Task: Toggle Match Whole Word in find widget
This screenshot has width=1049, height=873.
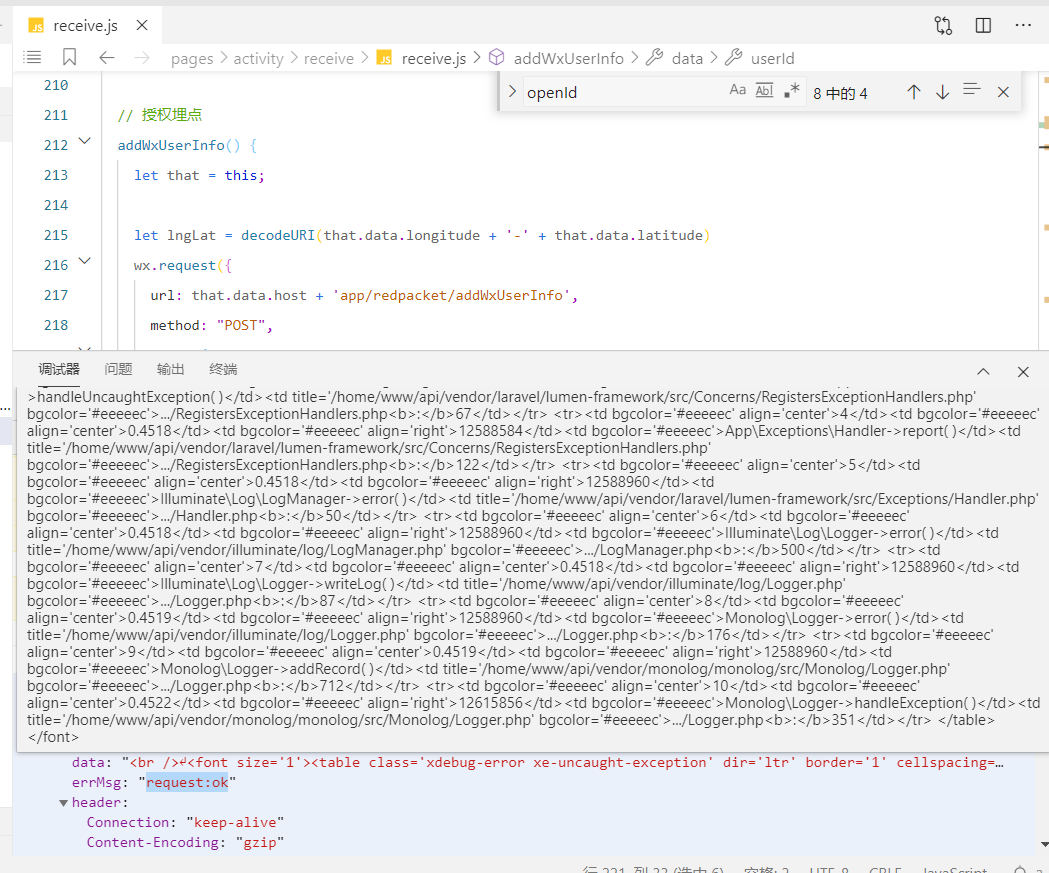Action: 764,90
